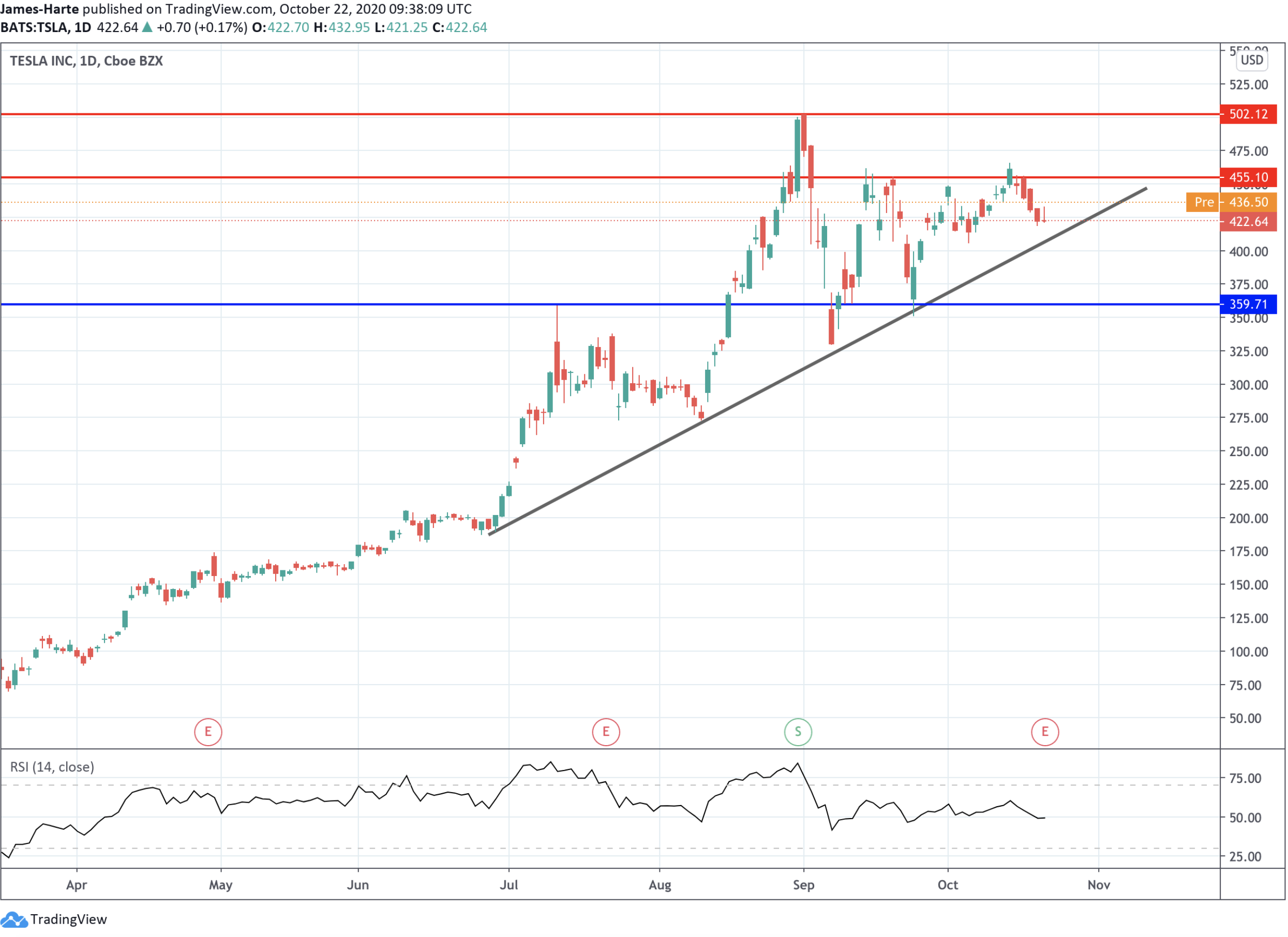This screenshot has height=937, width=1288.
Task: Click the 422.64 last price label
Action: pyautogui.click(x=1248, y=222)
